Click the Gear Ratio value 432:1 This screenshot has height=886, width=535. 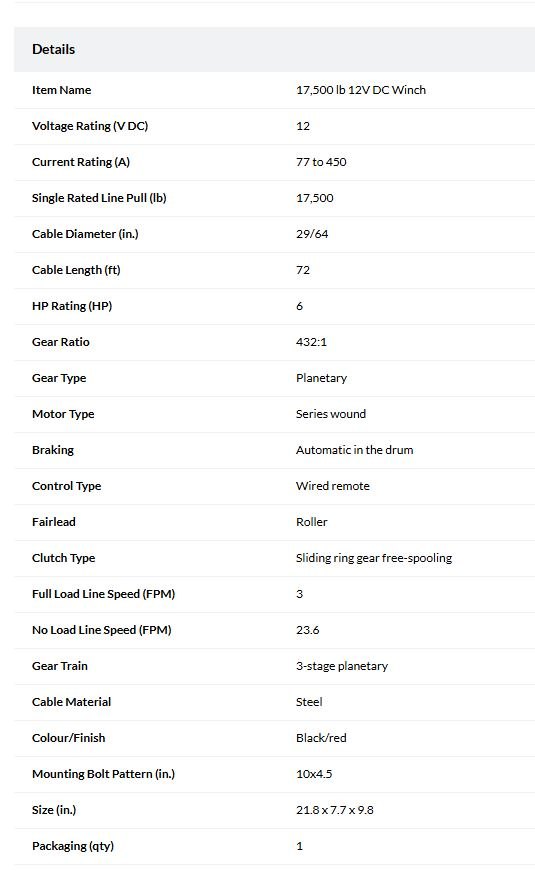311,342
